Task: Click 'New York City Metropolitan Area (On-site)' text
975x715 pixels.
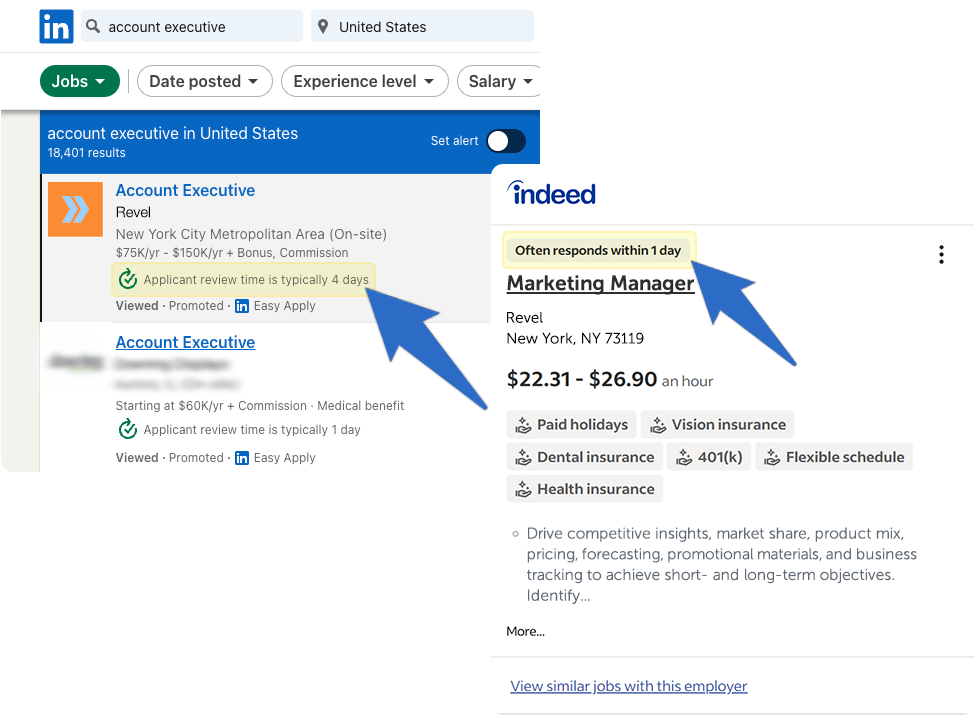Action: tap(251, 234)
